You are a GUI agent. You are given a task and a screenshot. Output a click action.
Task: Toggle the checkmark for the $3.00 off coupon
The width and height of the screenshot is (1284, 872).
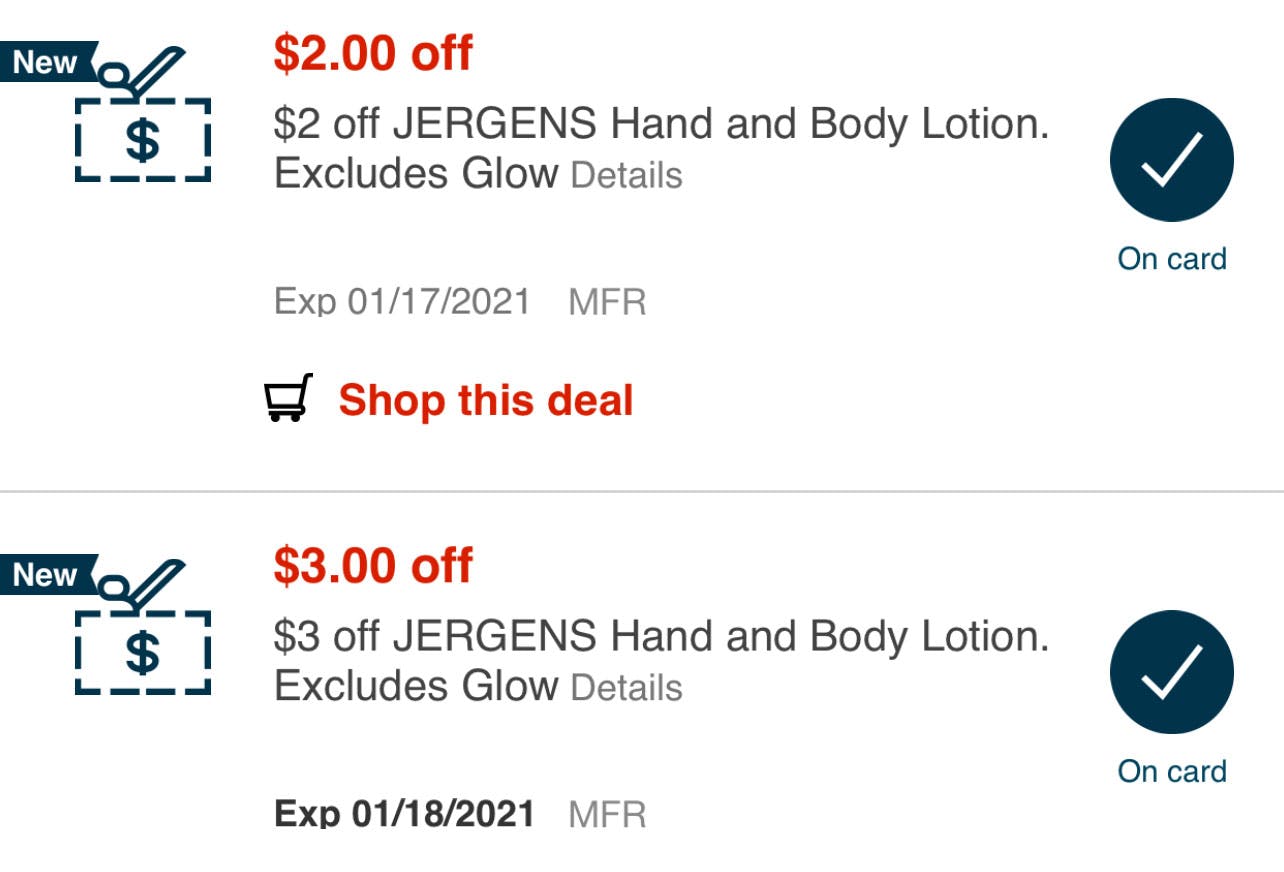click(x=1171, y=672)
